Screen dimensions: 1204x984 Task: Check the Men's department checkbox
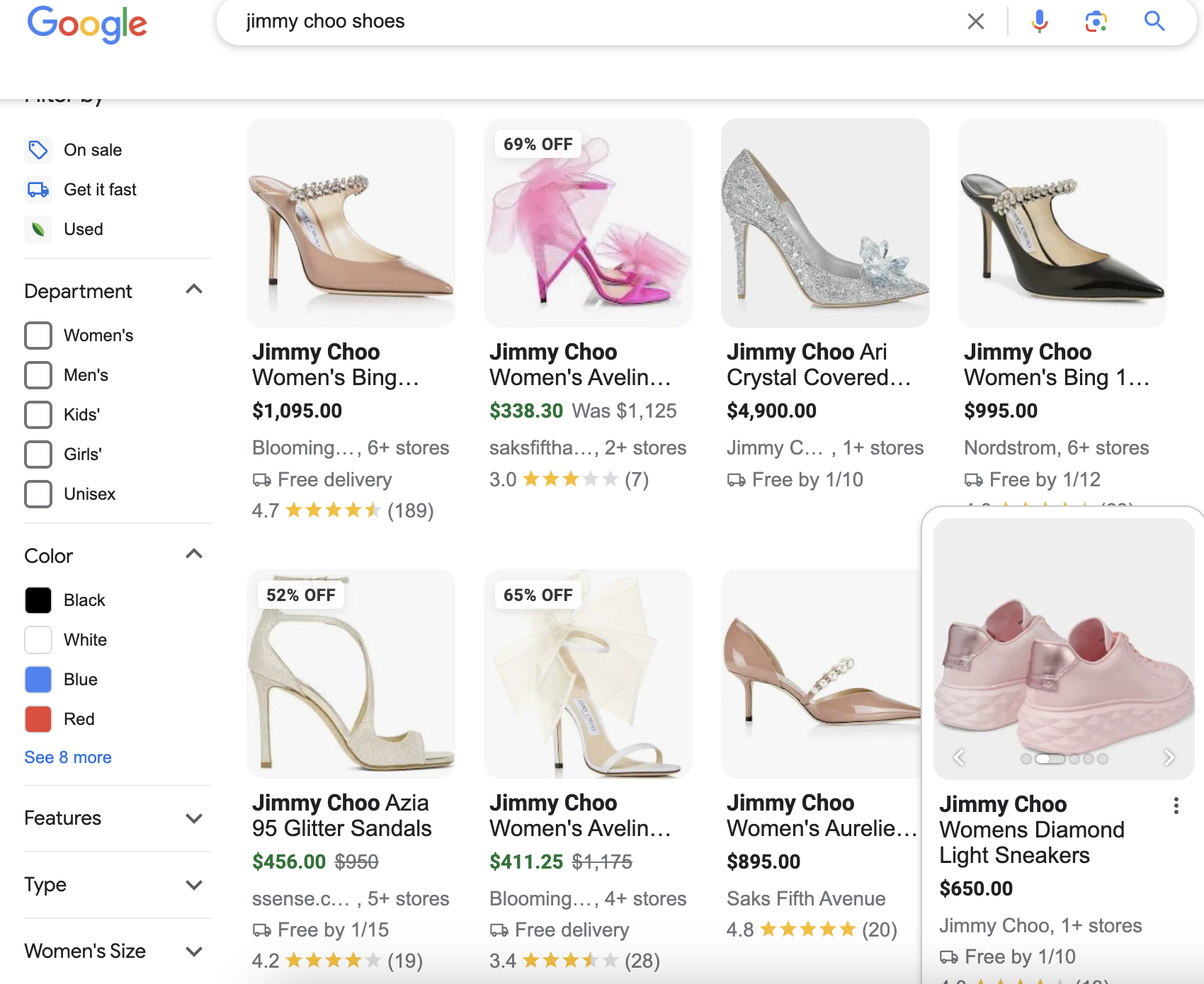click(x=38, y=375)
